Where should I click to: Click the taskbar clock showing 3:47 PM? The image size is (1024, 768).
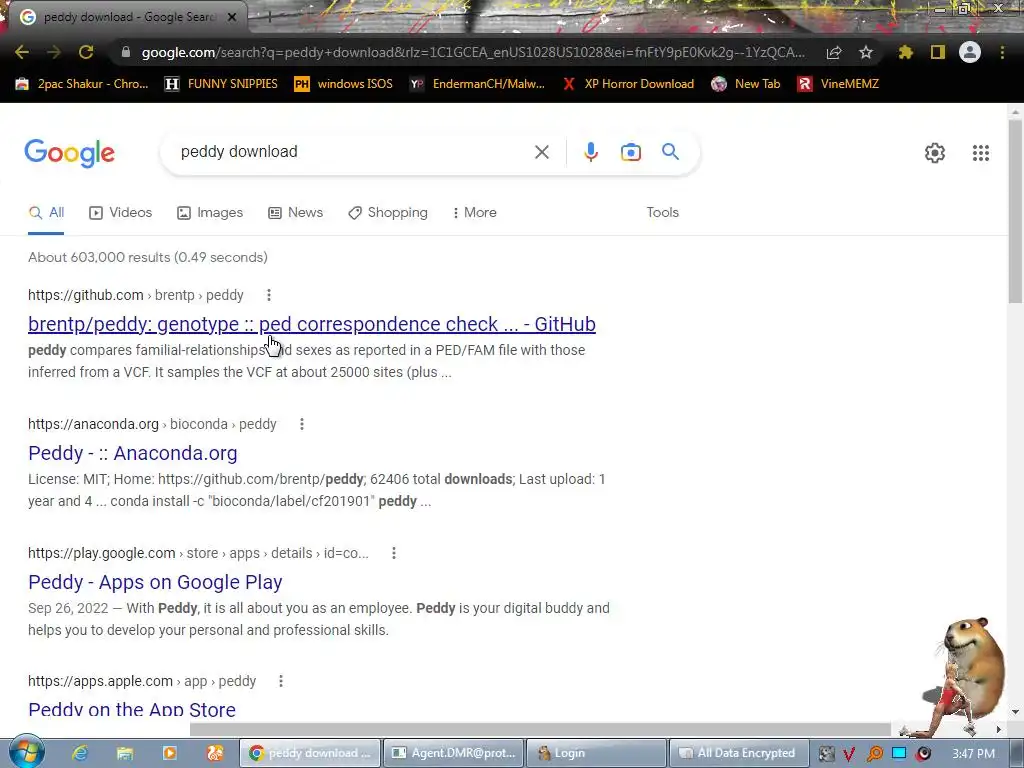coord(973,754)
